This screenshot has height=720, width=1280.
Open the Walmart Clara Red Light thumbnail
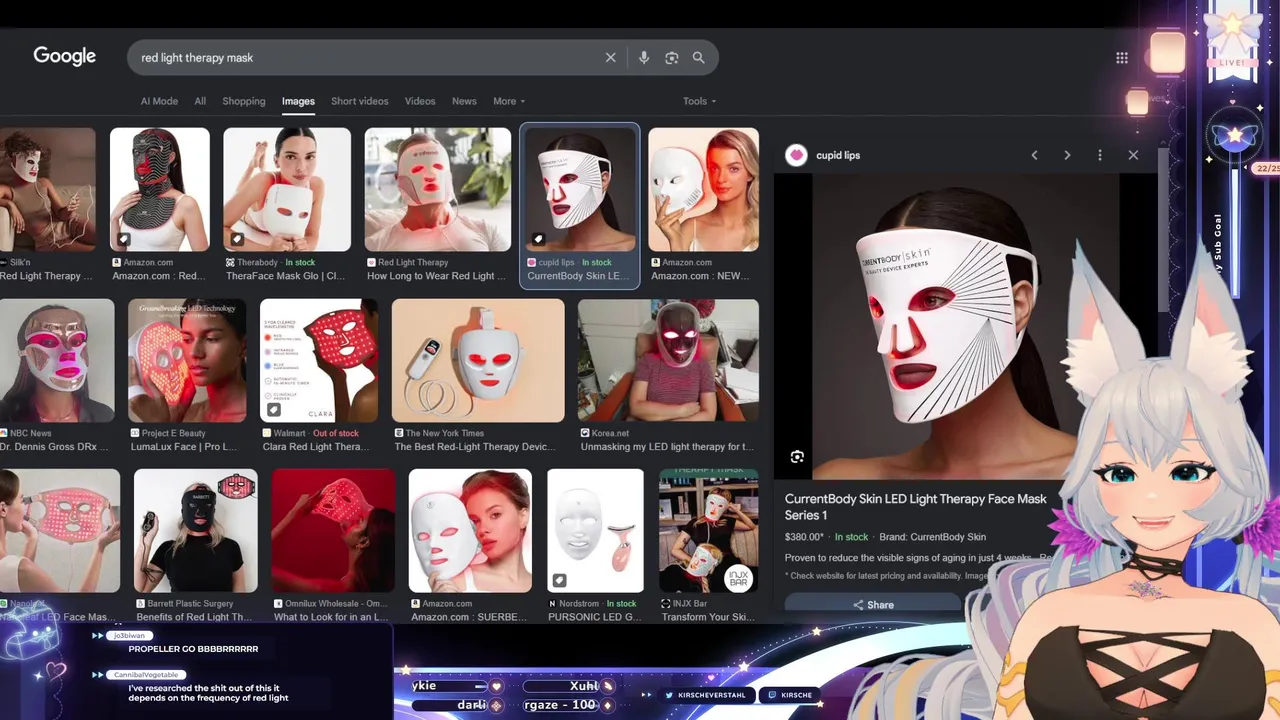pos(319,360)
